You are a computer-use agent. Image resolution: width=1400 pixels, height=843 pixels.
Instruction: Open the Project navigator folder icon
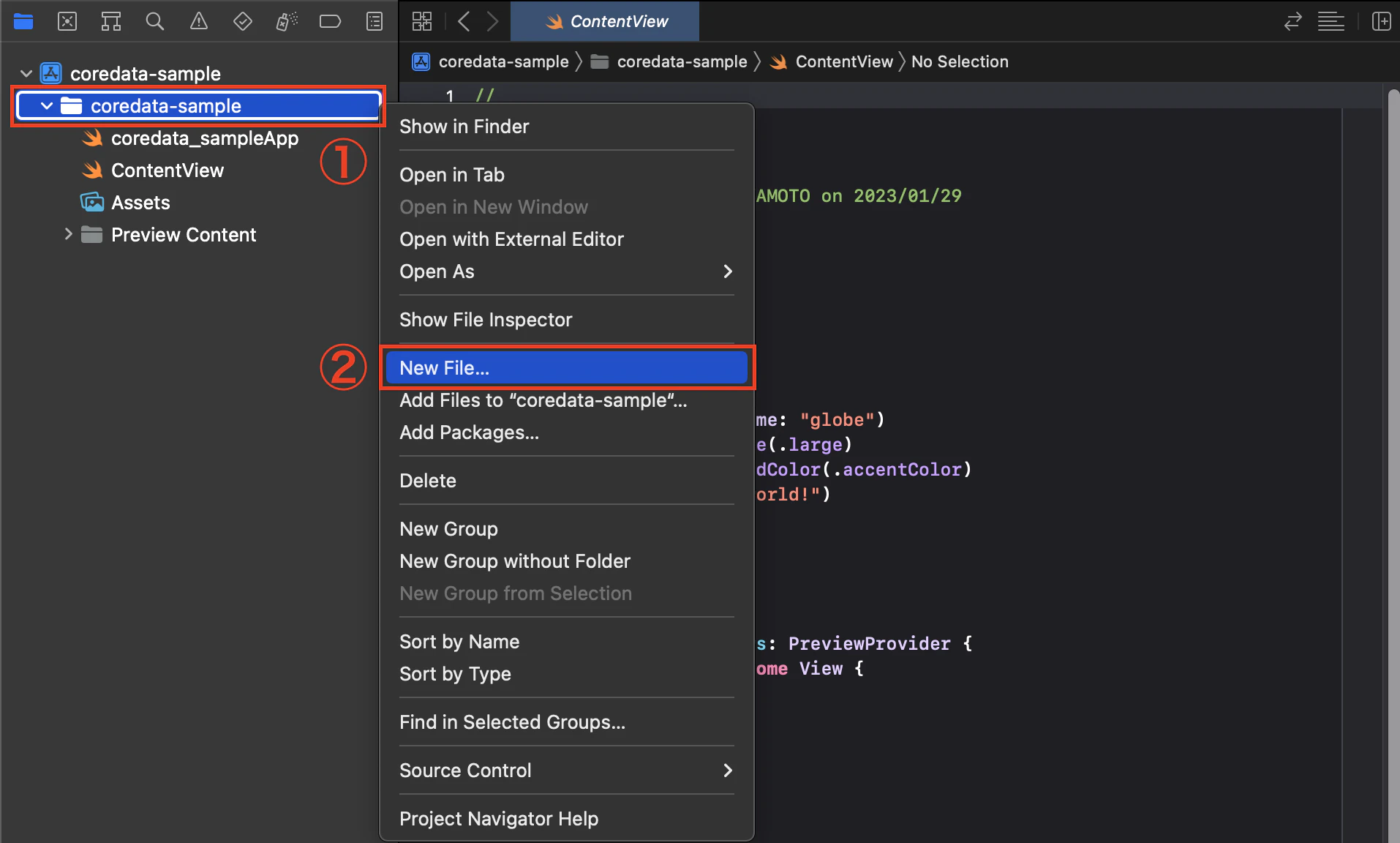point(23,21)
